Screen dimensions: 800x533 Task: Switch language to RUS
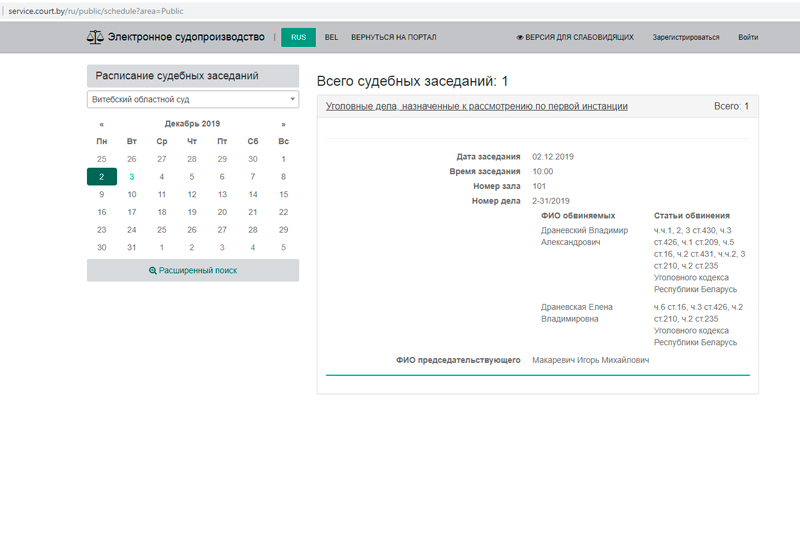pyautogui.click(x=298, y=38)
